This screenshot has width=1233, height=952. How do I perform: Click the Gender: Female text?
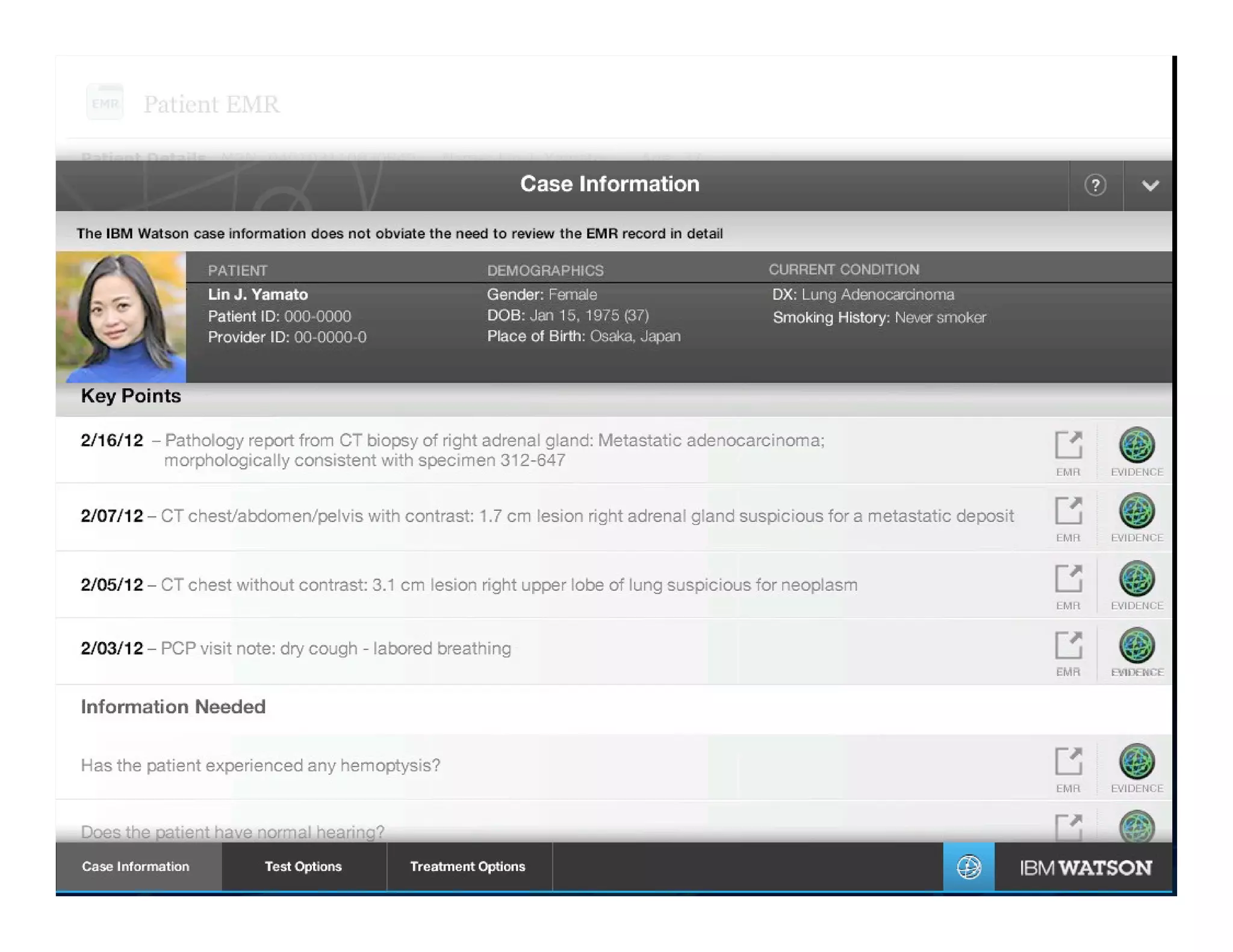pyautogui.click(x=542, y=294)
